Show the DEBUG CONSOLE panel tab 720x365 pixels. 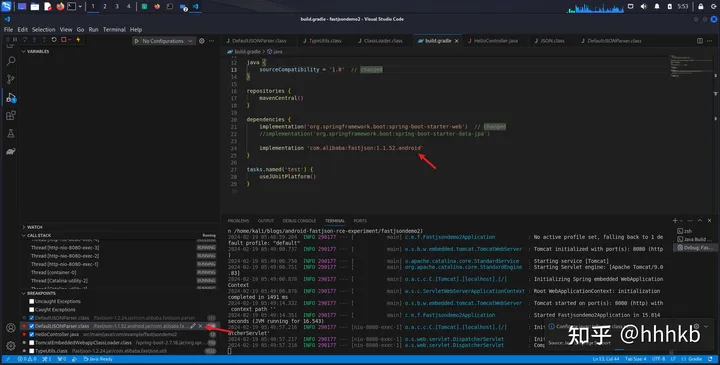click(299, 221)
